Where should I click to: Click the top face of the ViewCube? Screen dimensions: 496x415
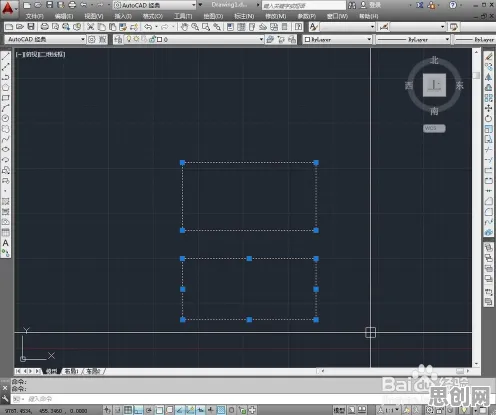coord(434,85)
